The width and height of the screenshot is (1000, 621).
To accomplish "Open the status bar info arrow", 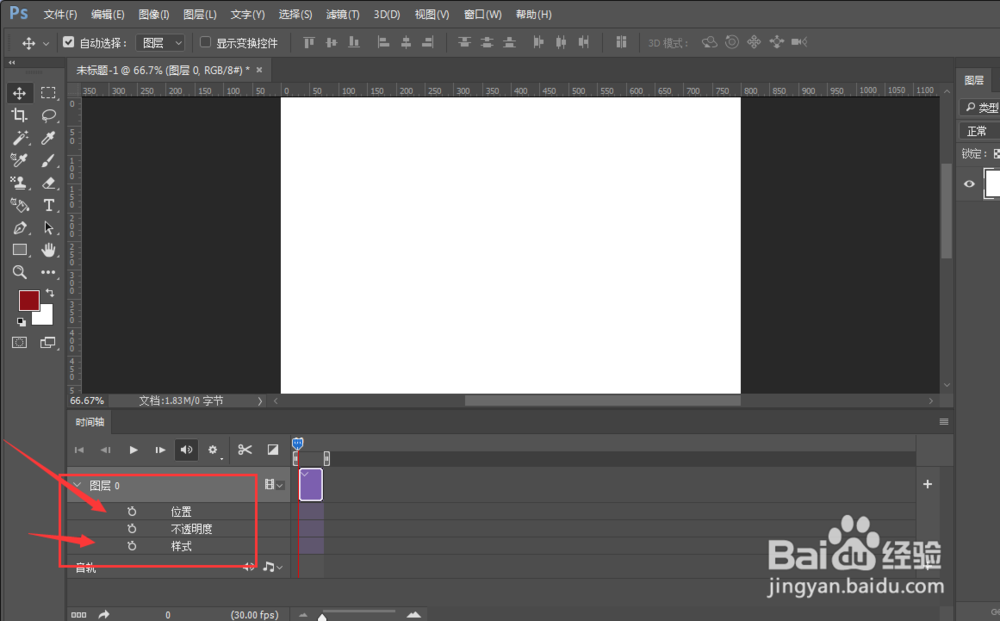I will [x=260, y=401].
